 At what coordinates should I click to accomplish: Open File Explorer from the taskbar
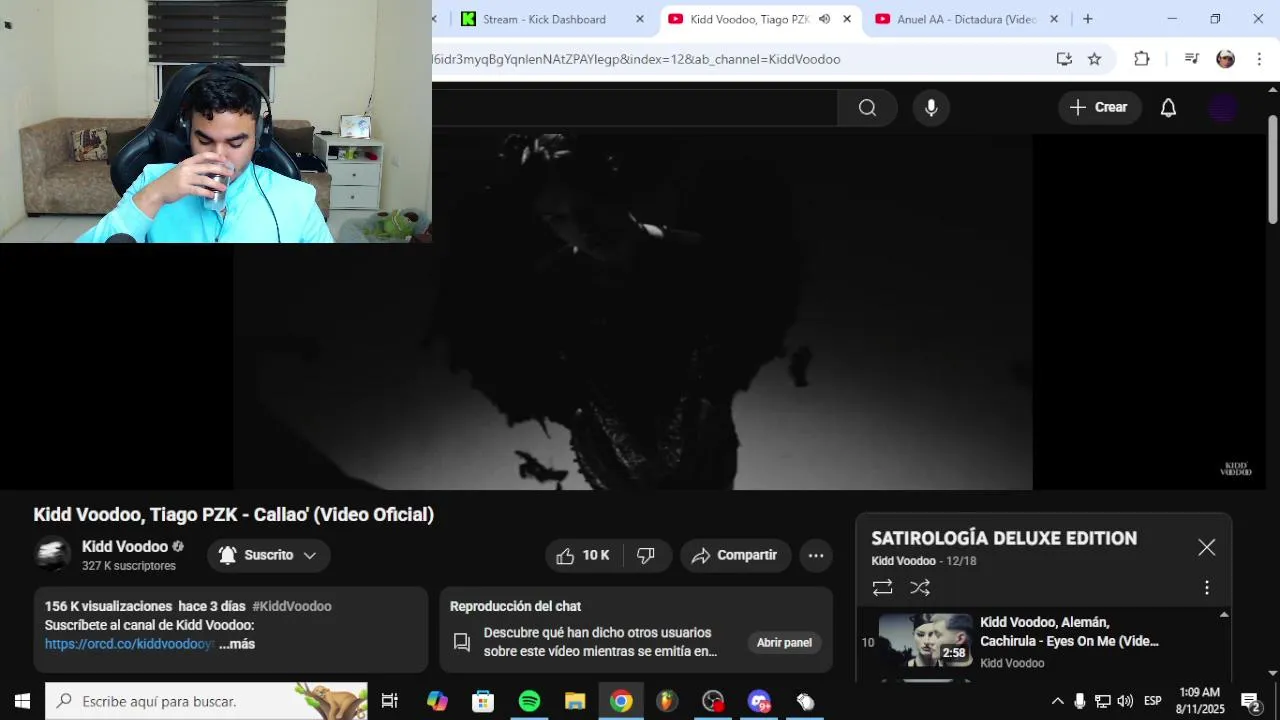pyautogui.click(x=575, y=701)
